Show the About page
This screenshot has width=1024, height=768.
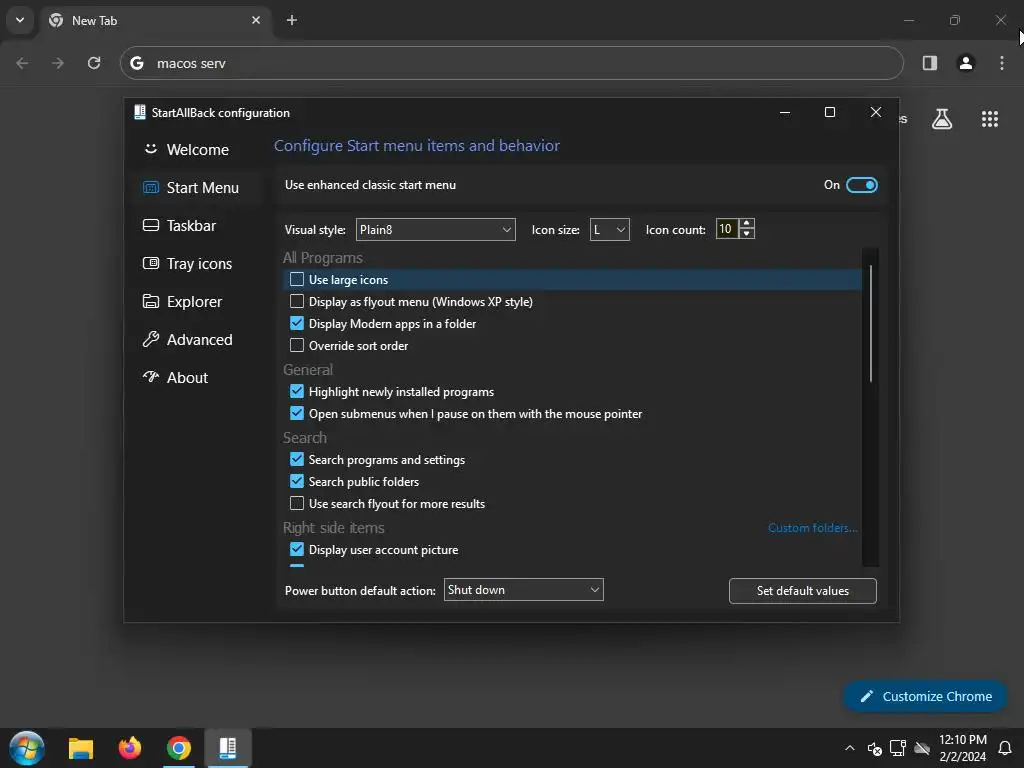(187, 377)
